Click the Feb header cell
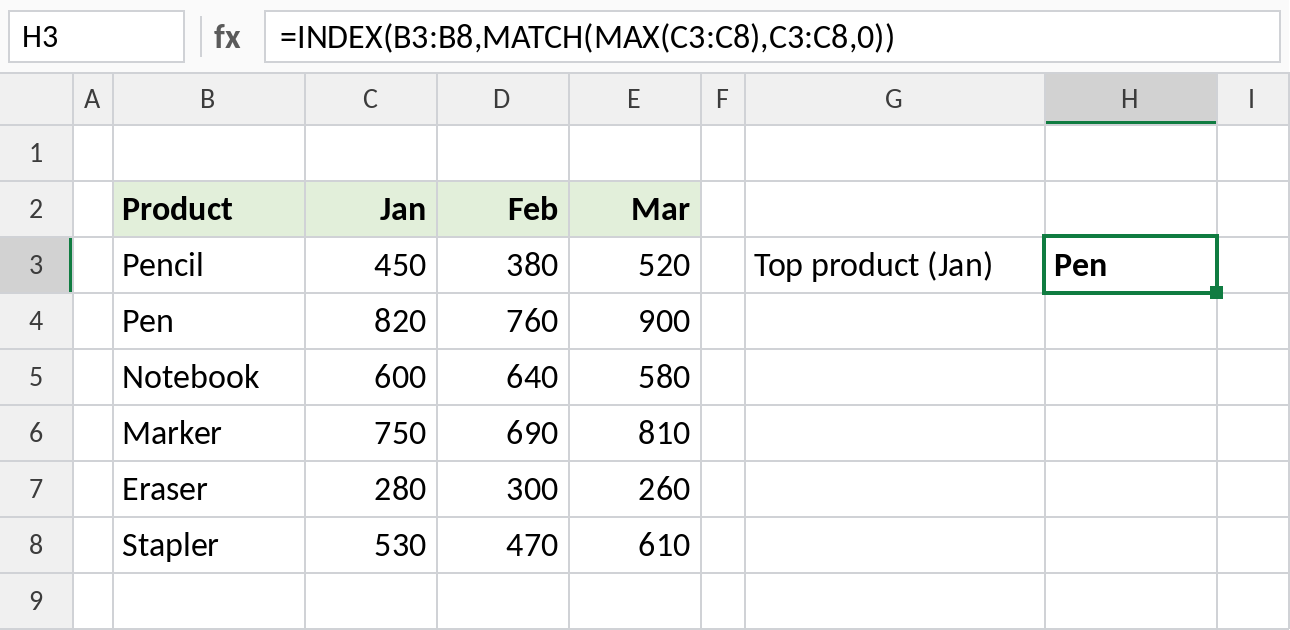This screenshot has width=1290, height=630. (x=503, y=209)
